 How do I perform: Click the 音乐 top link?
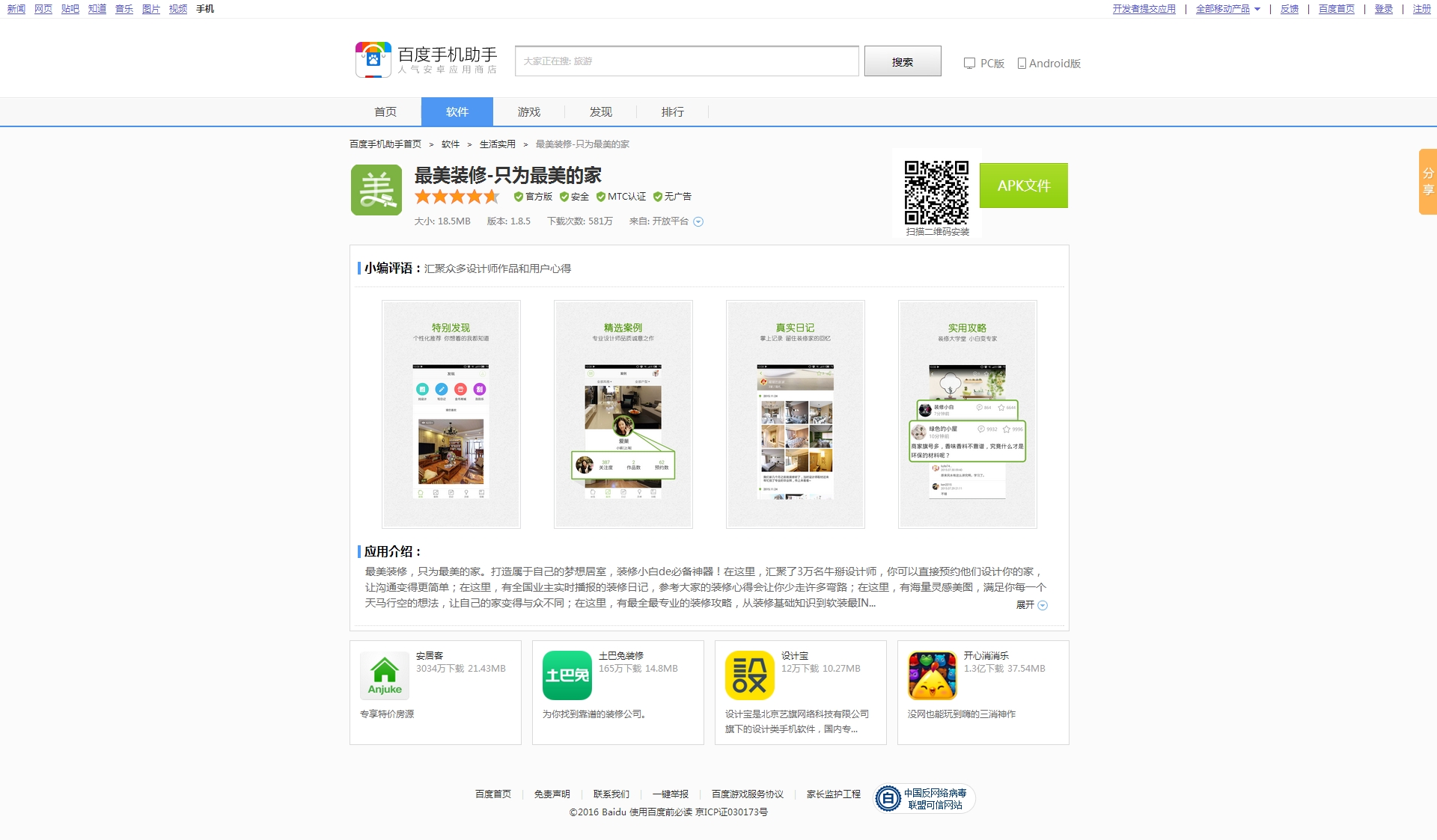124,9
